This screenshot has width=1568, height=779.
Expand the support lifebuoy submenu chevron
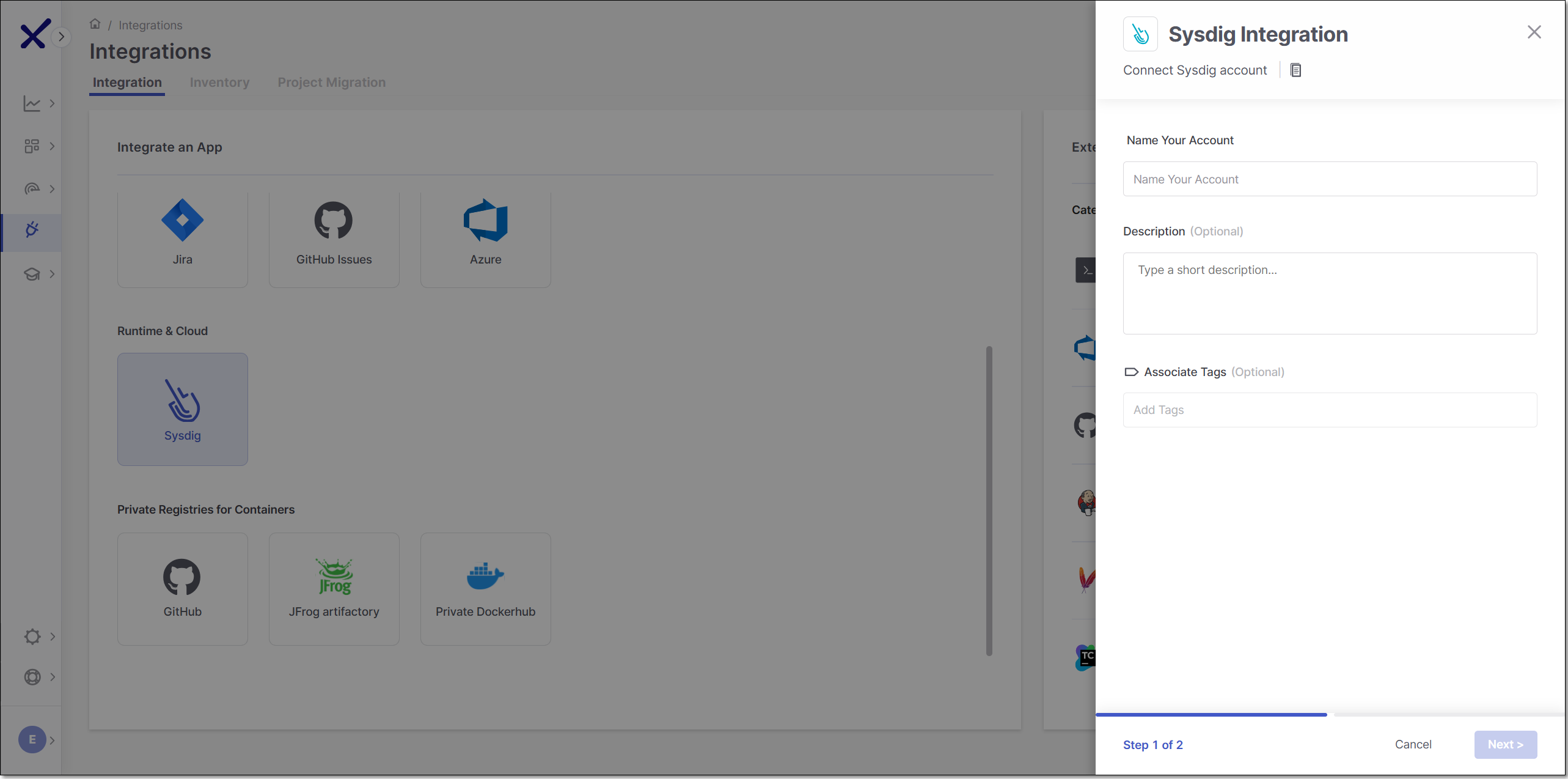point(53,677)
